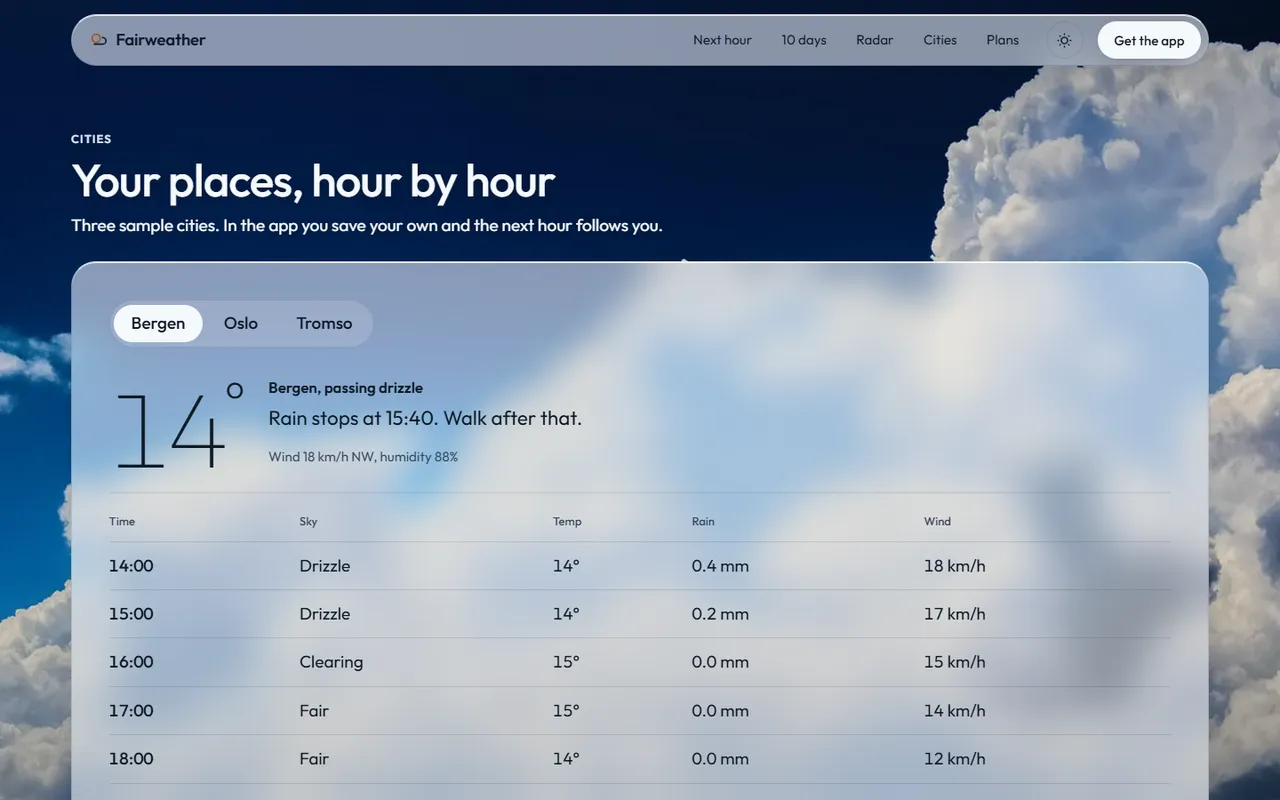Screen dimensions: 1280x800
Task: Open the 10 days nav link
Action: [804, 40]
